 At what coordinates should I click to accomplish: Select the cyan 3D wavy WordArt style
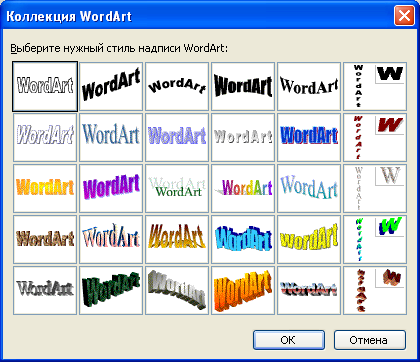(x=243, y=239)
